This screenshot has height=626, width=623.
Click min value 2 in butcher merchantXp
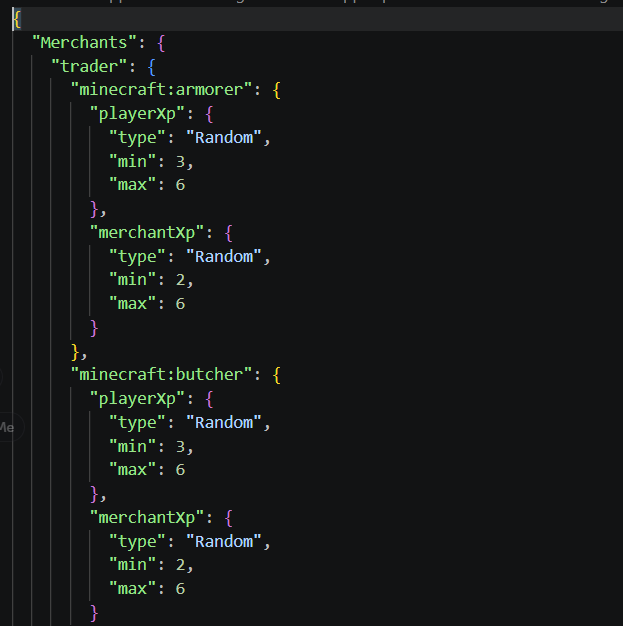[181, 565]
